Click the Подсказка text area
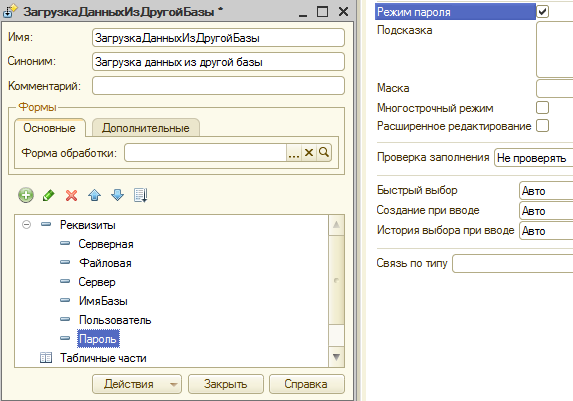 (555, 49)
